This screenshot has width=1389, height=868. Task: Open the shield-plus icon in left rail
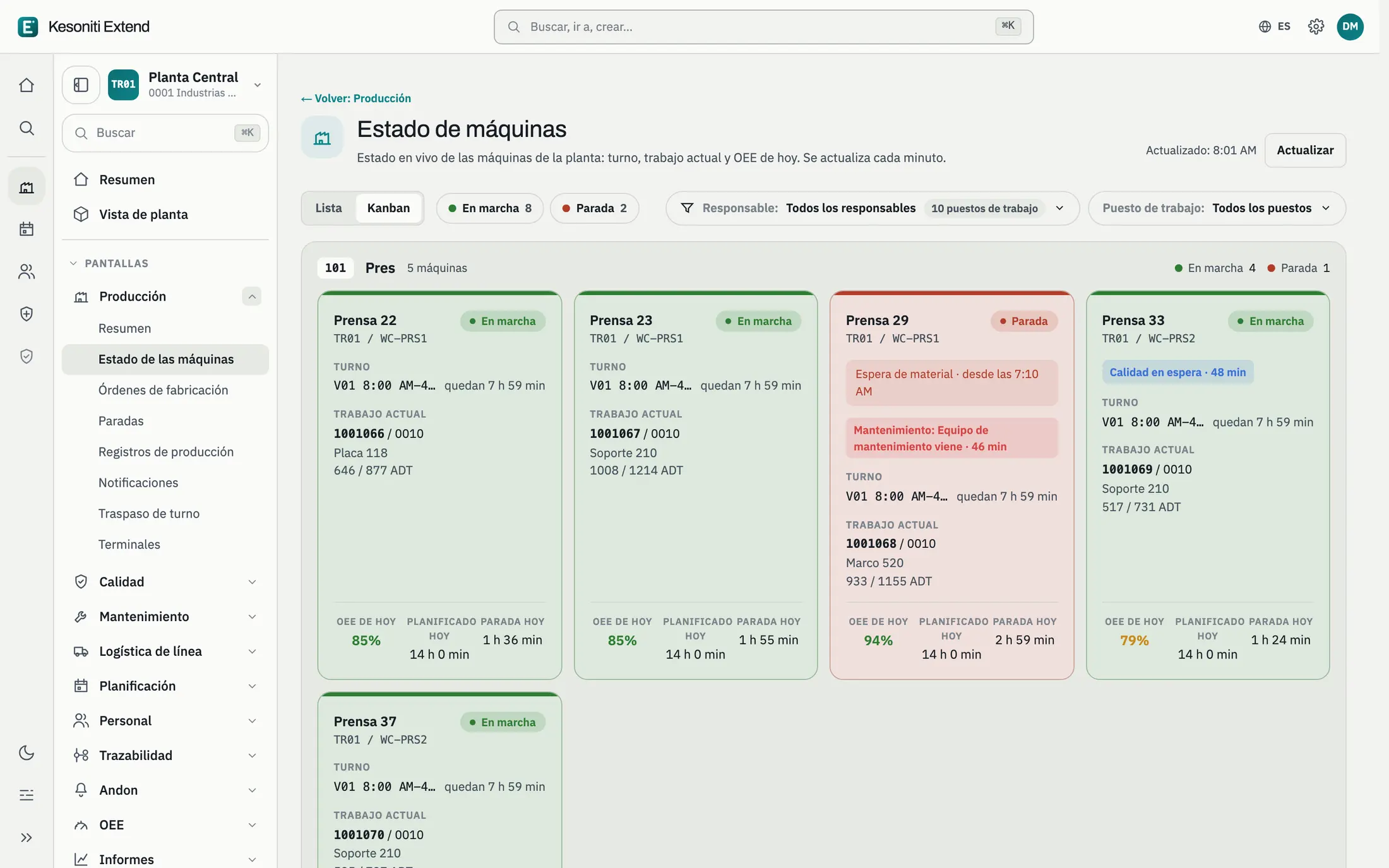[27, 314]
